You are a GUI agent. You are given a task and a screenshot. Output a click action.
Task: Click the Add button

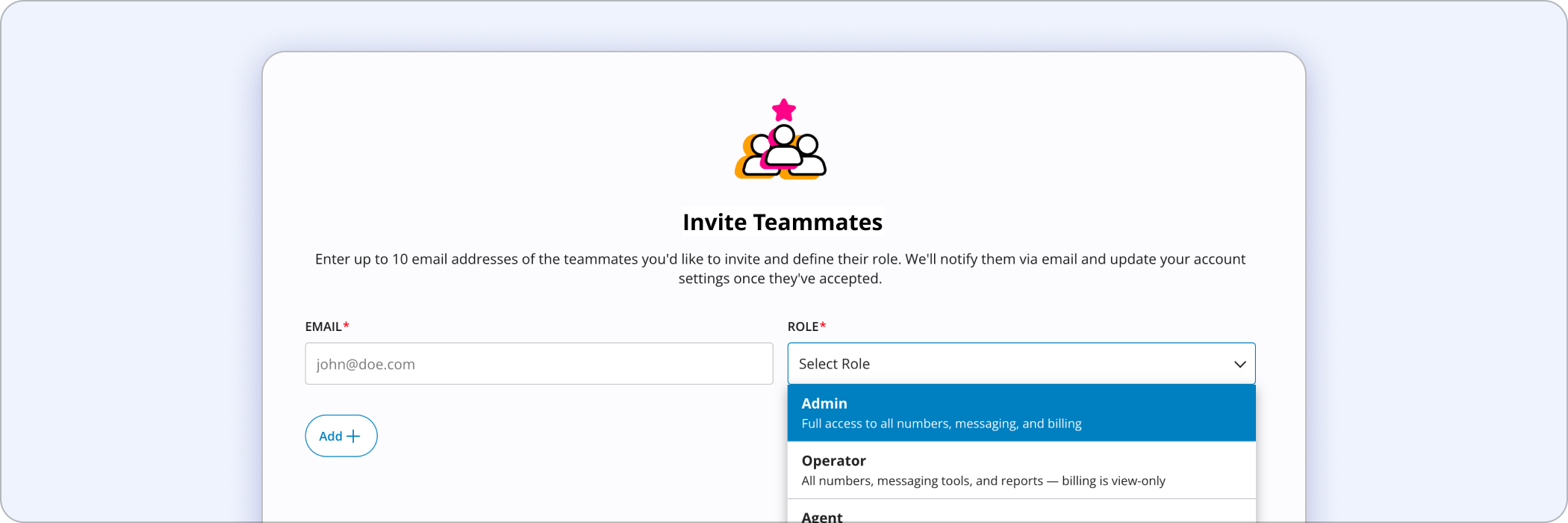(341, 436)
